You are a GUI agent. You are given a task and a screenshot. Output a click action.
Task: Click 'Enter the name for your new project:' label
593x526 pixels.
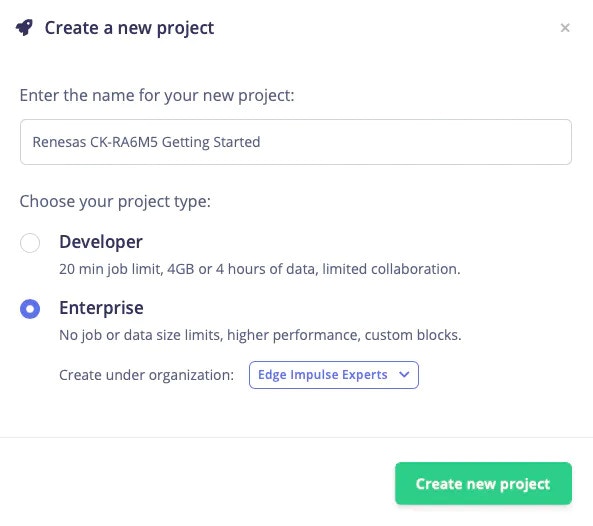point(157,96)
